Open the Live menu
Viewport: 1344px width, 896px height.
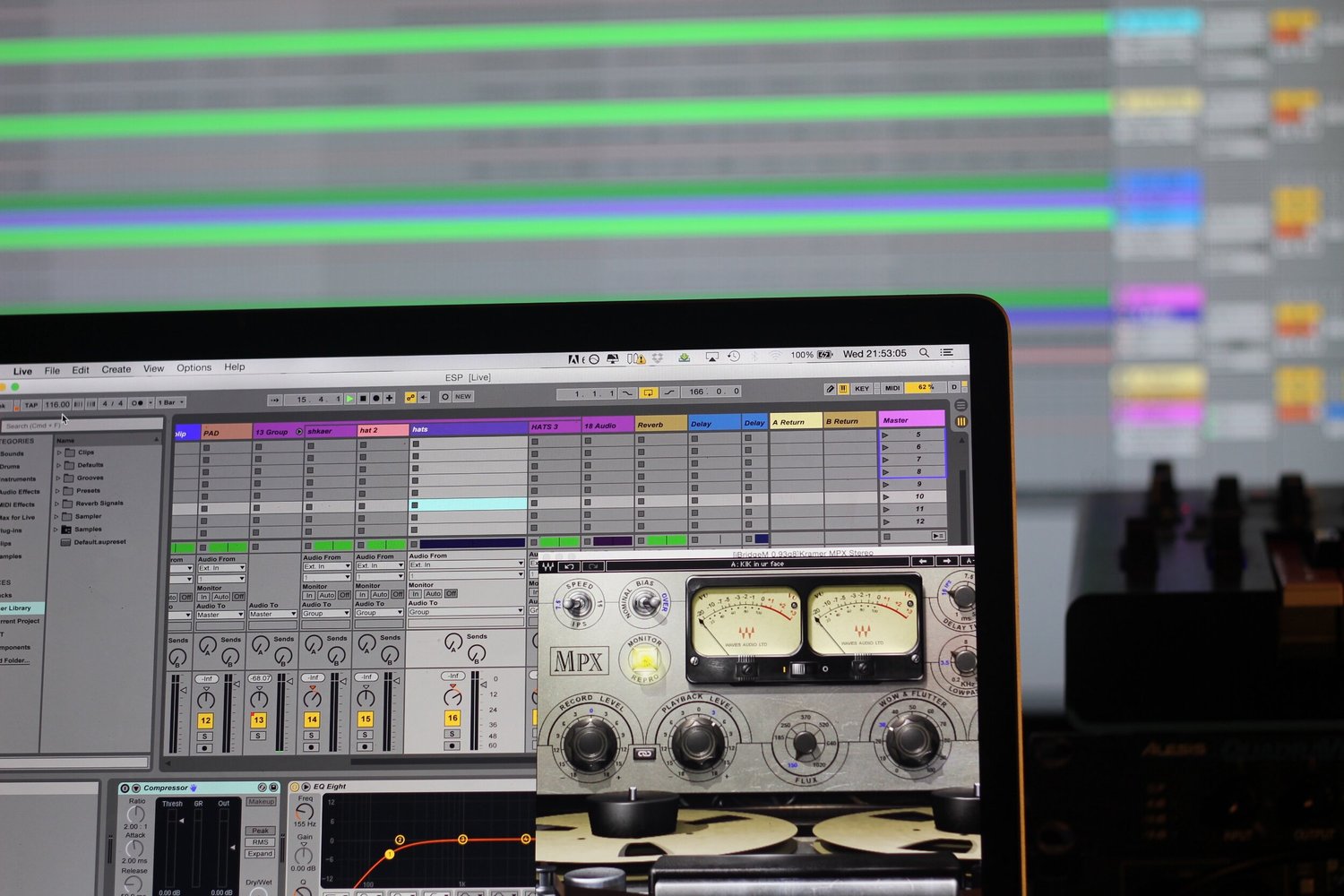22,371
